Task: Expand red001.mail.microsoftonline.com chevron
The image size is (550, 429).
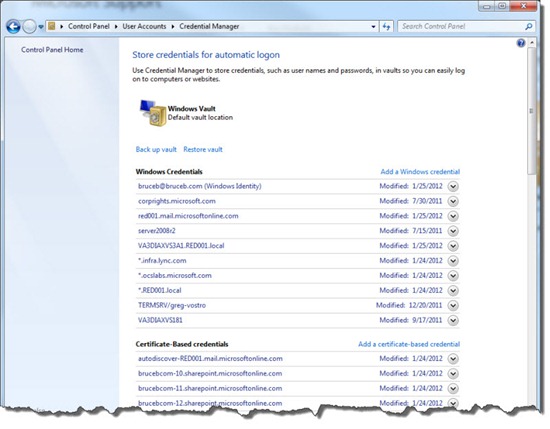Action: click(453, 216)
